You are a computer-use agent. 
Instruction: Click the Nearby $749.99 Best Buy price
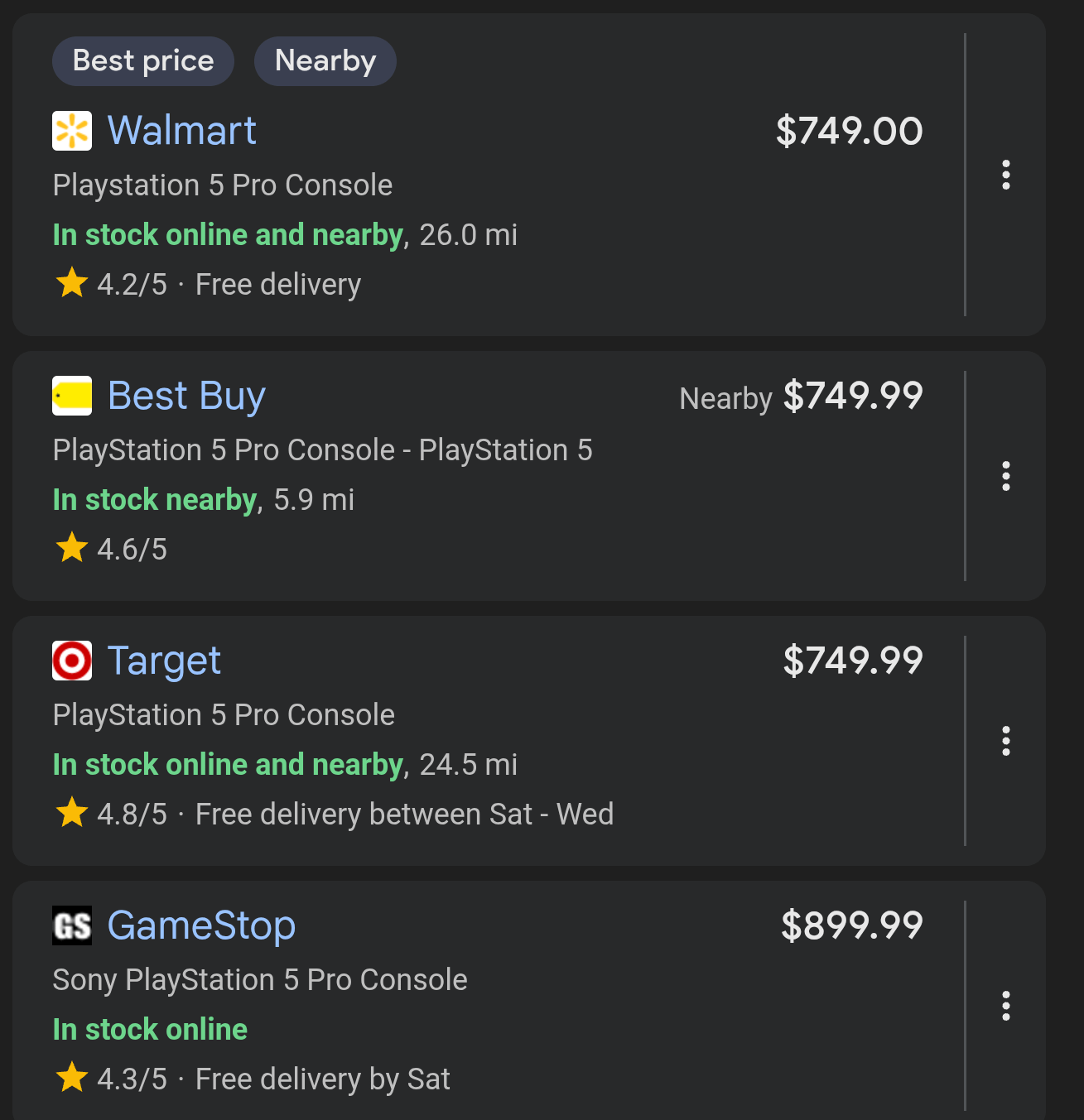coord(852,396)
